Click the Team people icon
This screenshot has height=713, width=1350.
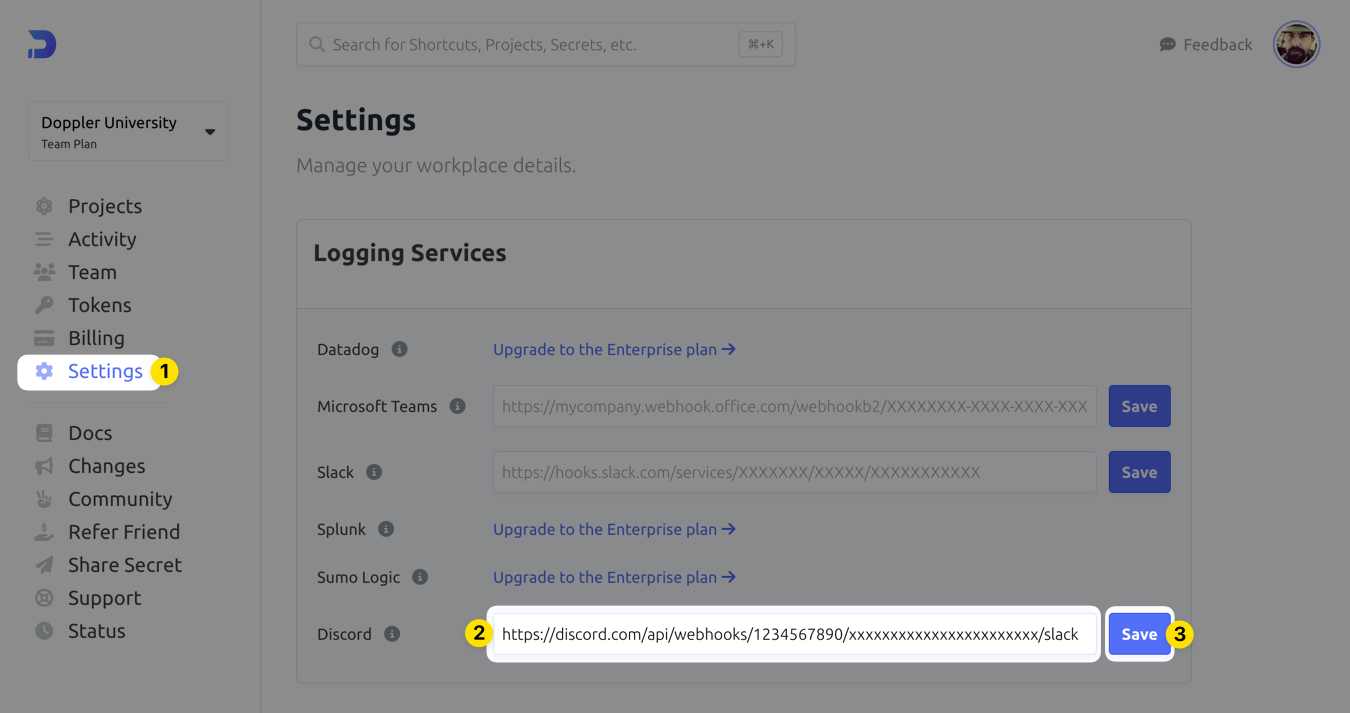click(44, 272)
